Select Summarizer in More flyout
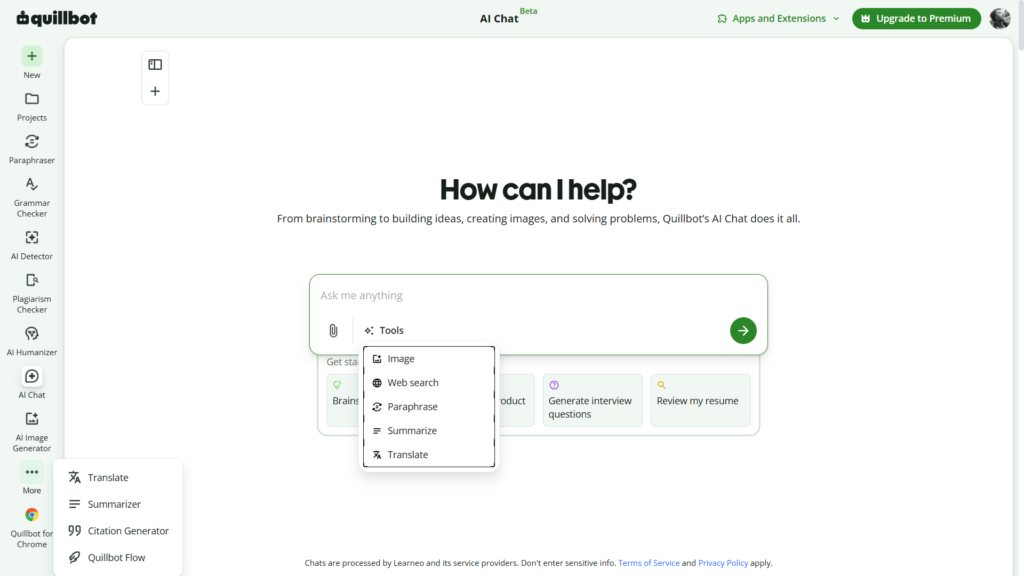 pos(118,504)
